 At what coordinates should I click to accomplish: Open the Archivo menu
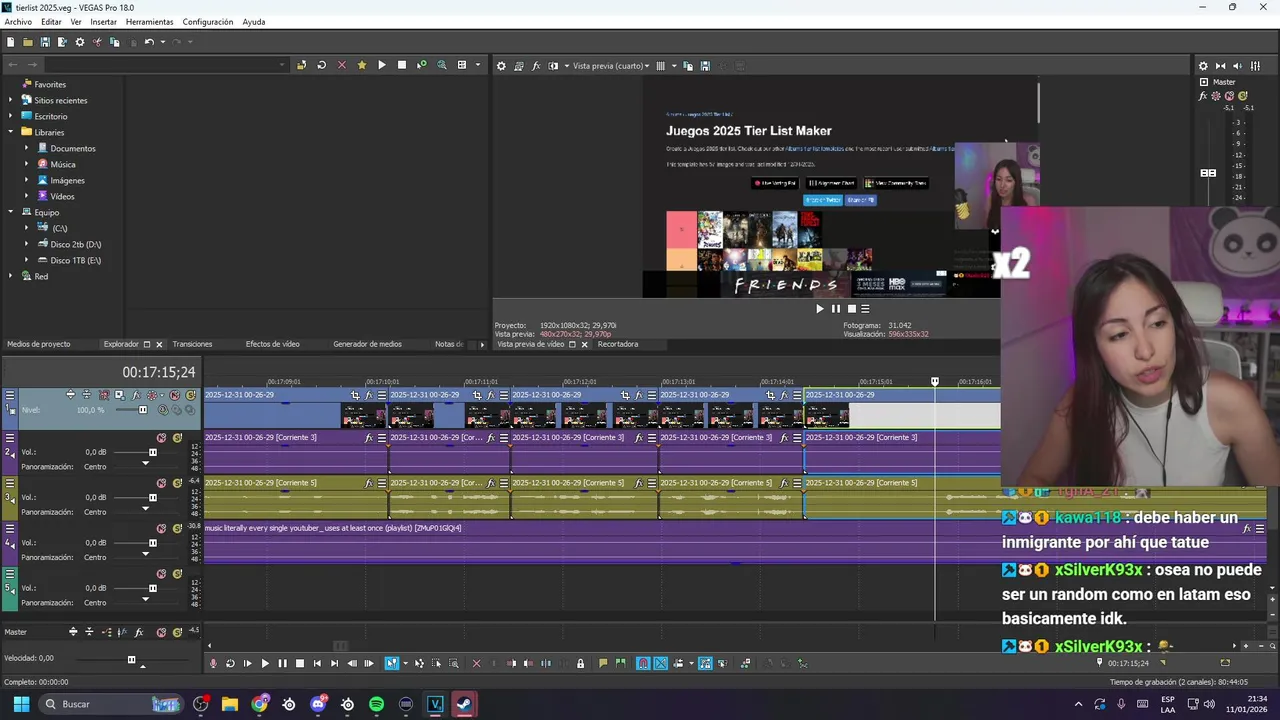(18, 22)
